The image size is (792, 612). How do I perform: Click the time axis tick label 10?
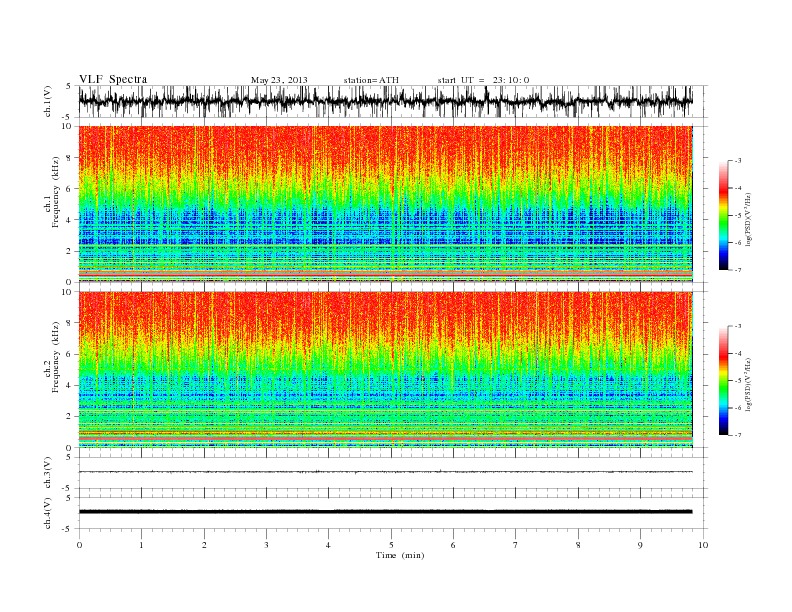703,545
